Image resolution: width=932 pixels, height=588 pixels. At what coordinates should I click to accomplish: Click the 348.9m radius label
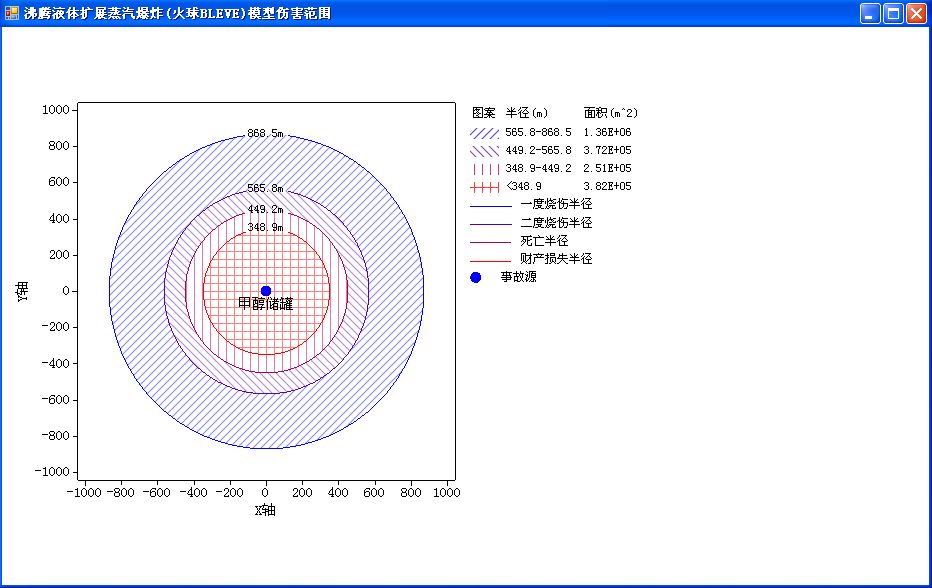(266, 227)
